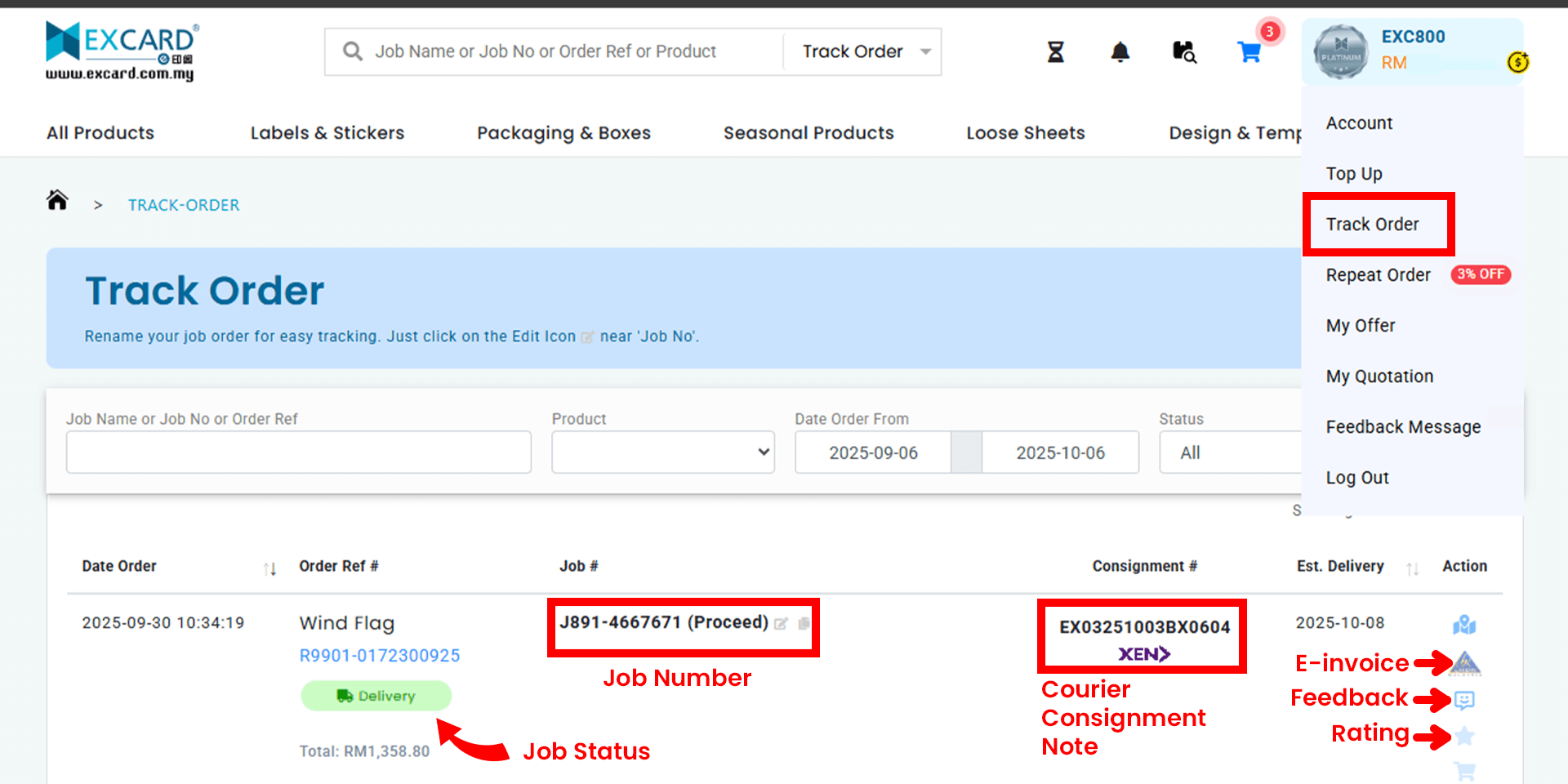Open feedback using the chat bubble icon
The height and width of the screenshot is (784, 1568).
(1464, 699)
